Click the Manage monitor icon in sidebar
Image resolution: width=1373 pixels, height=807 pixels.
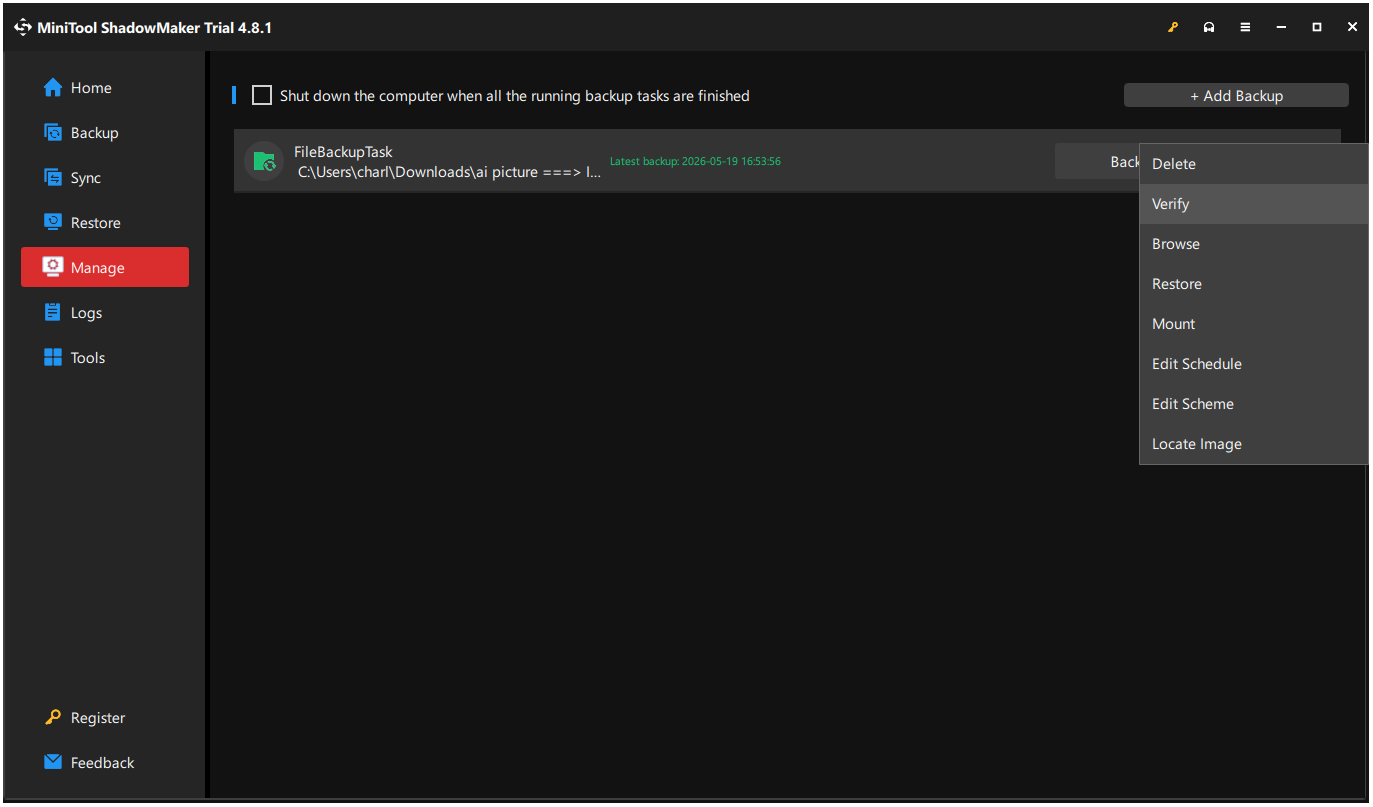(53, 268)
